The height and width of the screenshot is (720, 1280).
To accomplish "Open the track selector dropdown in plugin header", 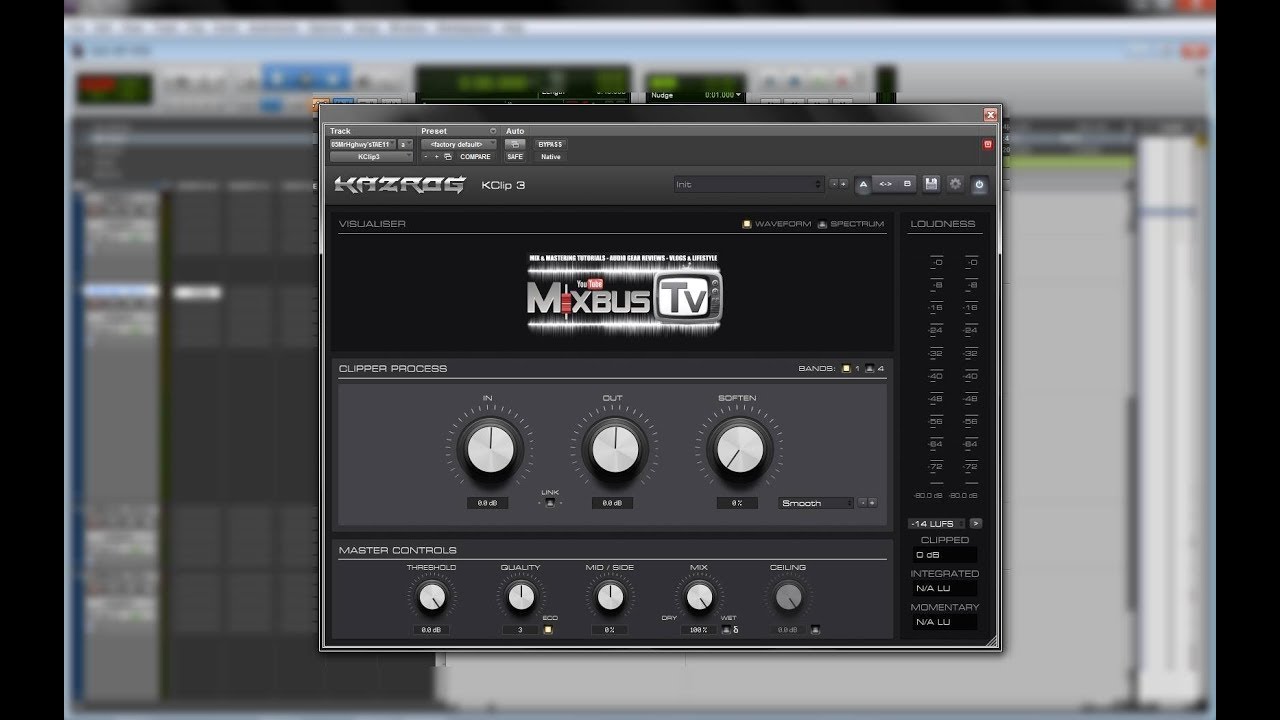I will tap(363, 144).
